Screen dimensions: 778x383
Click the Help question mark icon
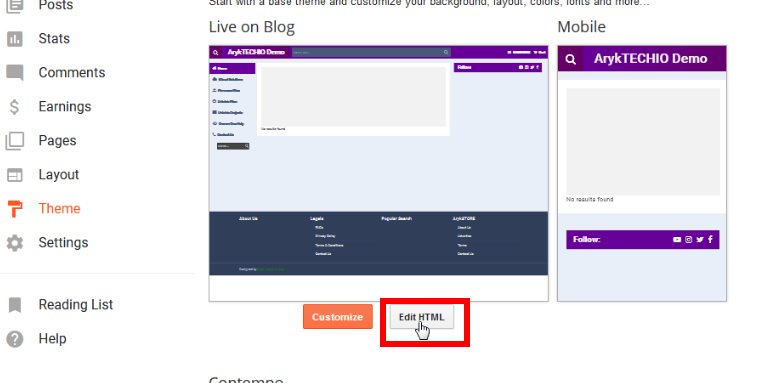pyautogui.click(x=15, y=339)
